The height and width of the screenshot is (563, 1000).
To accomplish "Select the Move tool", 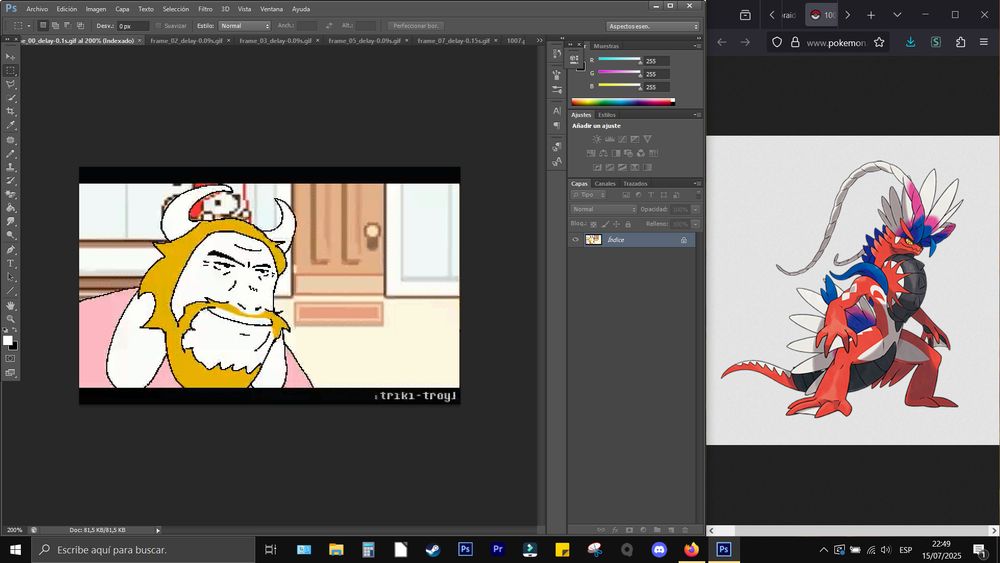I will coord(10,57).
